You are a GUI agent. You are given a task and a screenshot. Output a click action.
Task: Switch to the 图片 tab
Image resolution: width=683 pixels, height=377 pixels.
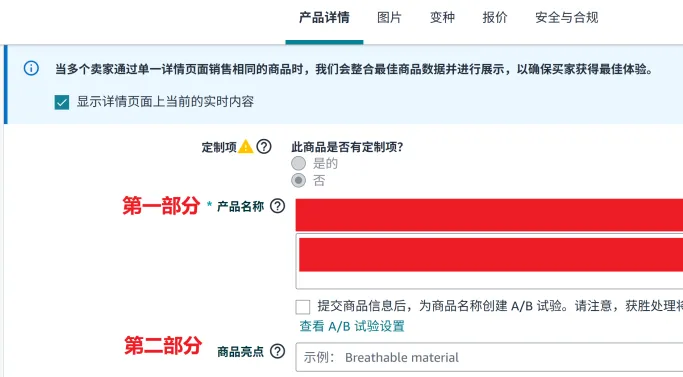389,17
